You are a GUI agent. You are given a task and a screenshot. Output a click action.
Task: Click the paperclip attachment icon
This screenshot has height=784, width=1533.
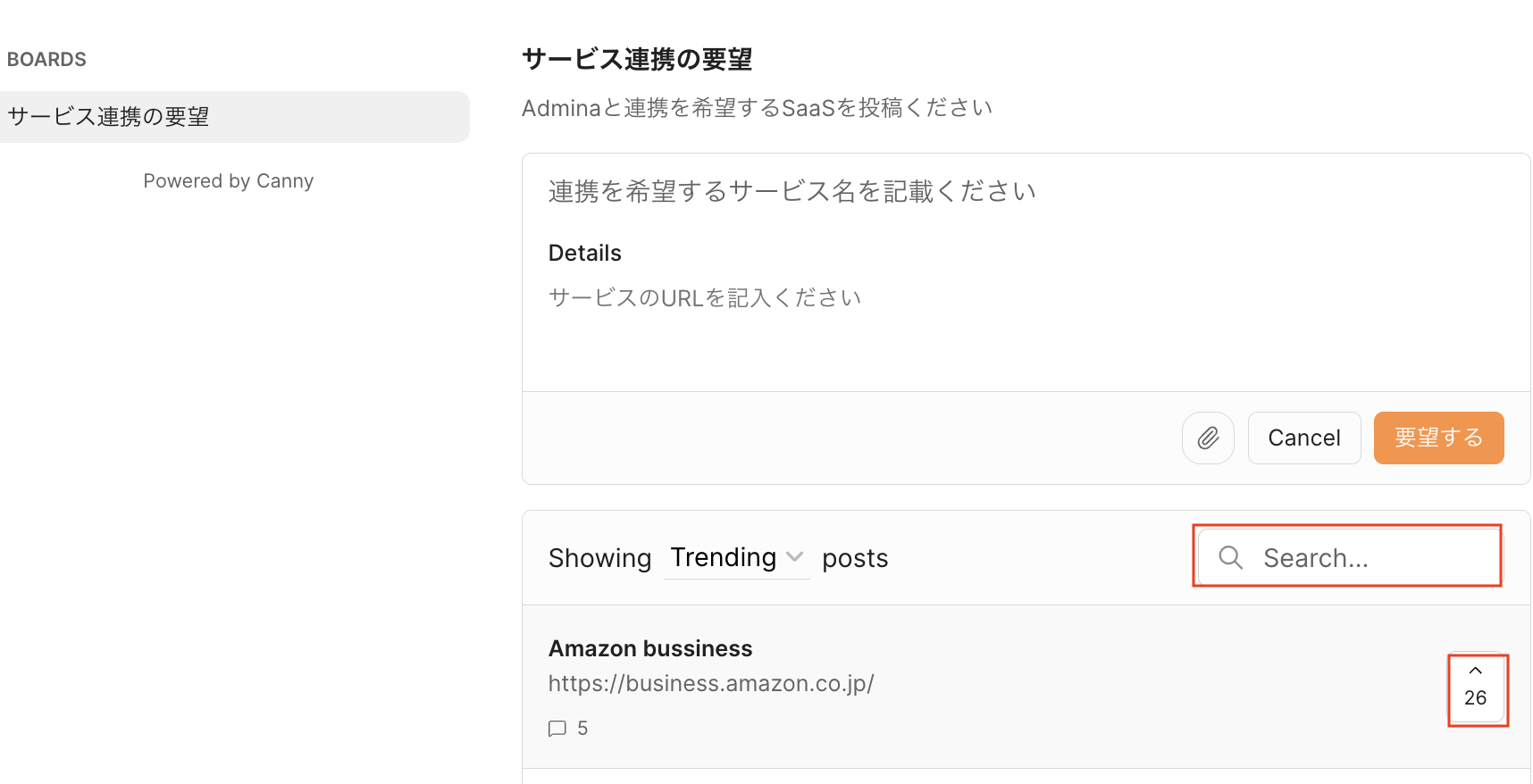point(1208,438)
